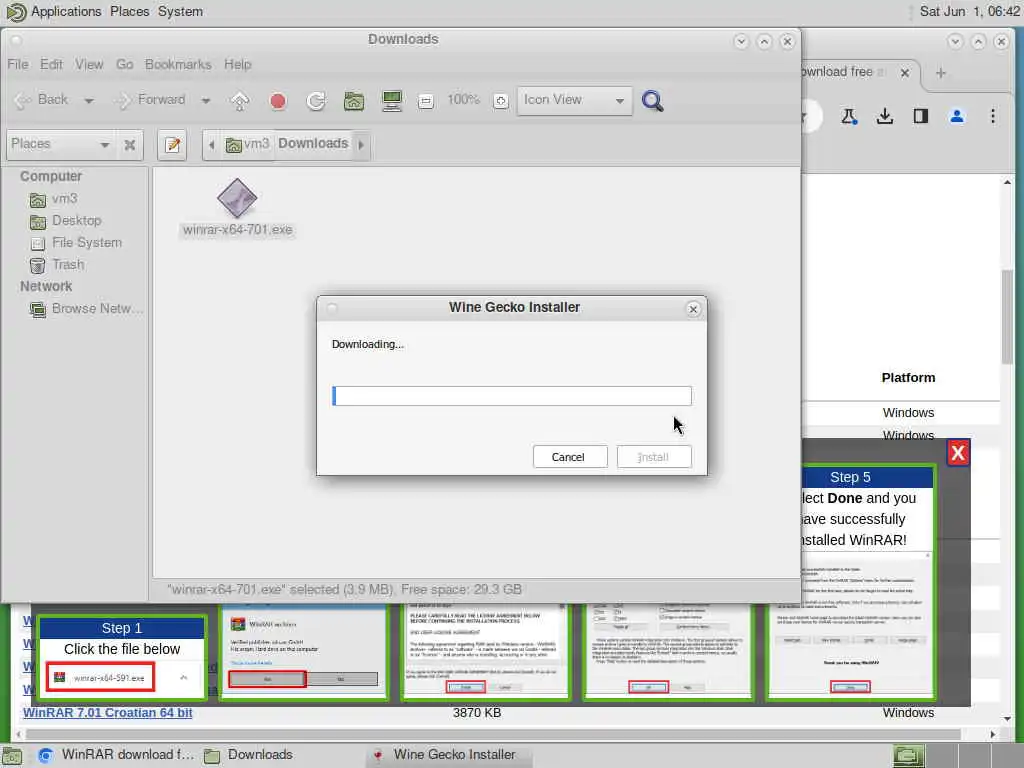Click the status bar selection text
This screenshot has width=1024, height=768.
click(x=344, y=590)
